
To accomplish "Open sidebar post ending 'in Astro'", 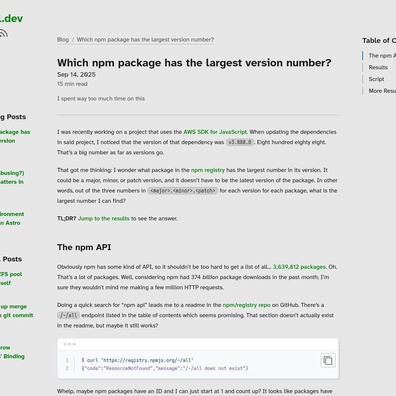I will (x=12, y=218).
